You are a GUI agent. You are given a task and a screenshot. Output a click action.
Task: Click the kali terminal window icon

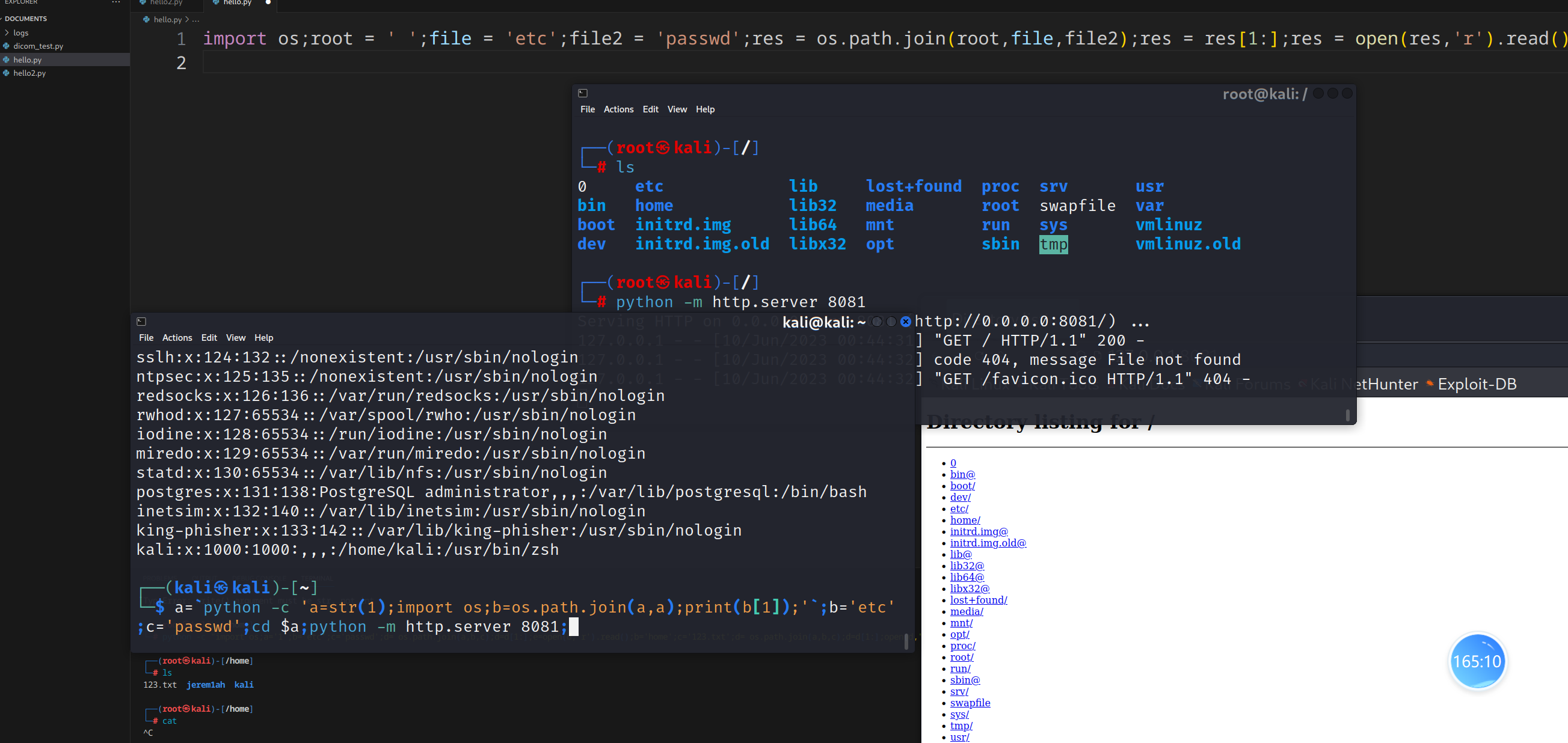pyautogui.click(x=141, y=321)
